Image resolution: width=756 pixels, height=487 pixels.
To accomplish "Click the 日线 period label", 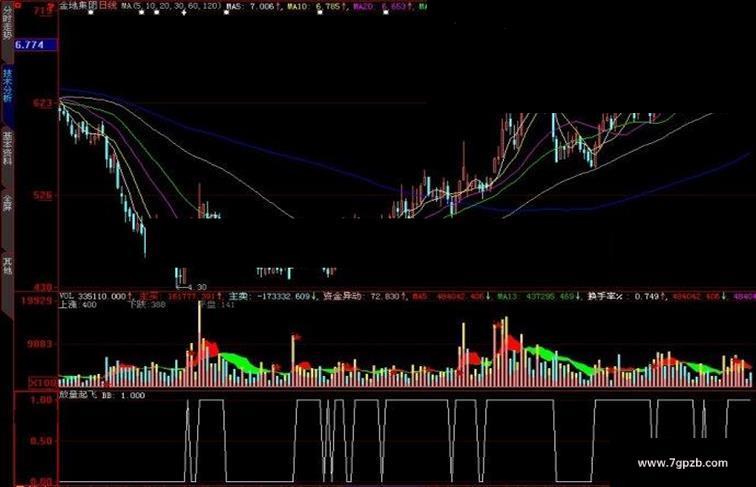I will click(108, 6).
